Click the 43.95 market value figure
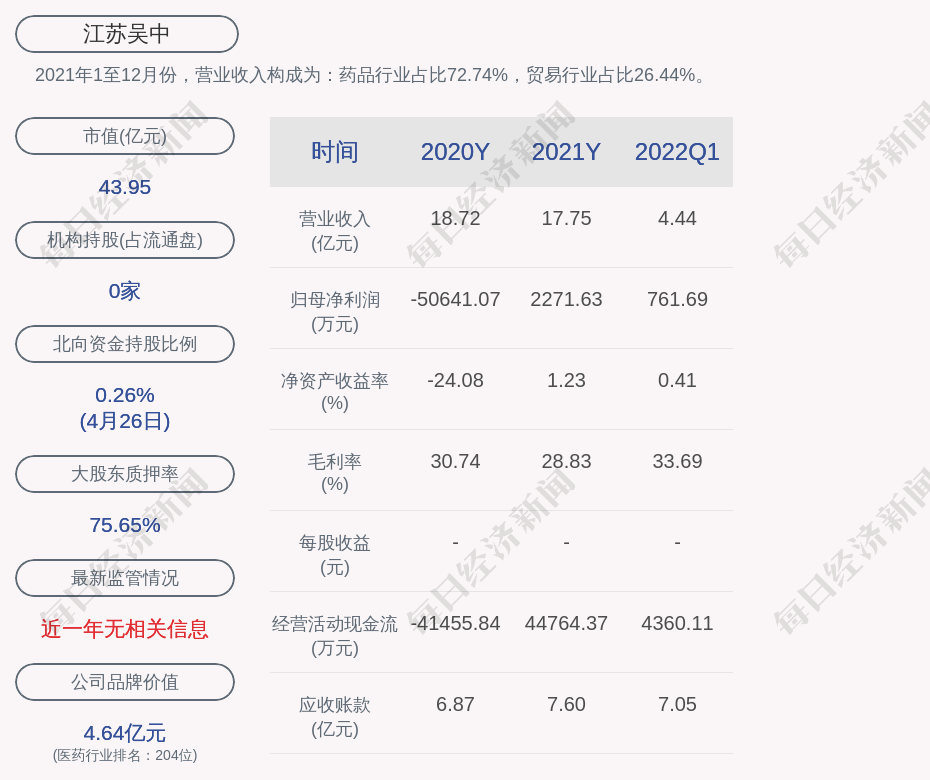This screenshot has height=780, width=930. 125,187
